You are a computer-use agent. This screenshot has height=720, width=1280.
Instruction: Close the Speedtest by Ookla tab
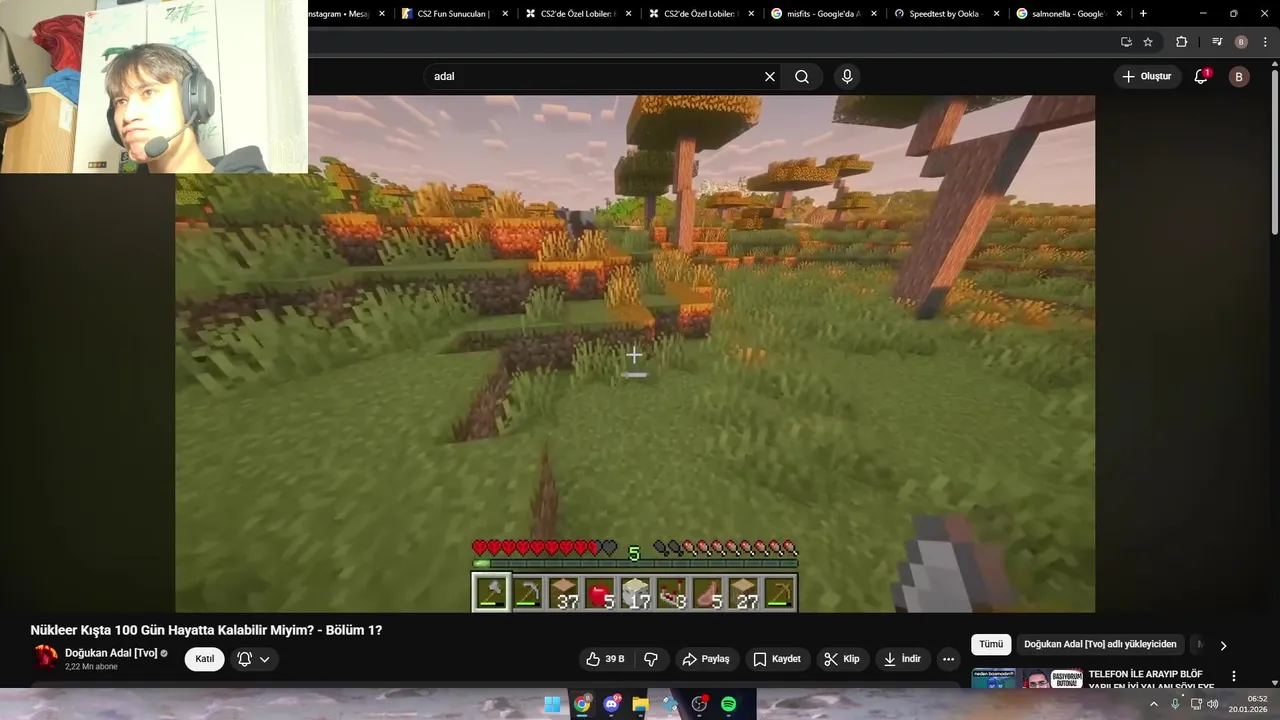[997, 14]
